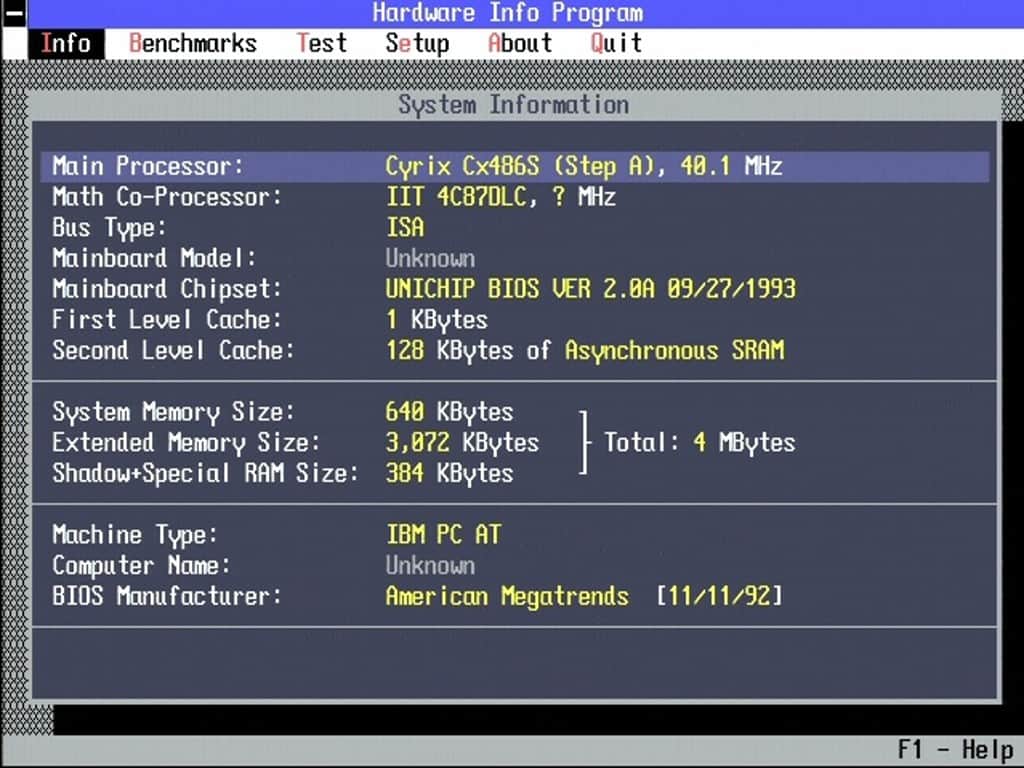Click Unknown value beside Mainboard Model

tap(430, 258)
